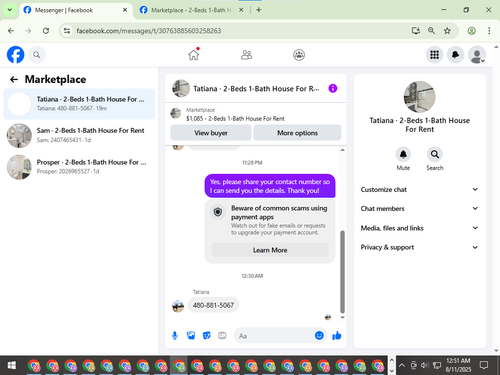Image resolution: width=500 pixels, height=375 pixels.
Task: Click the purple conversation information icon
Action: click(x=333, y=88)
